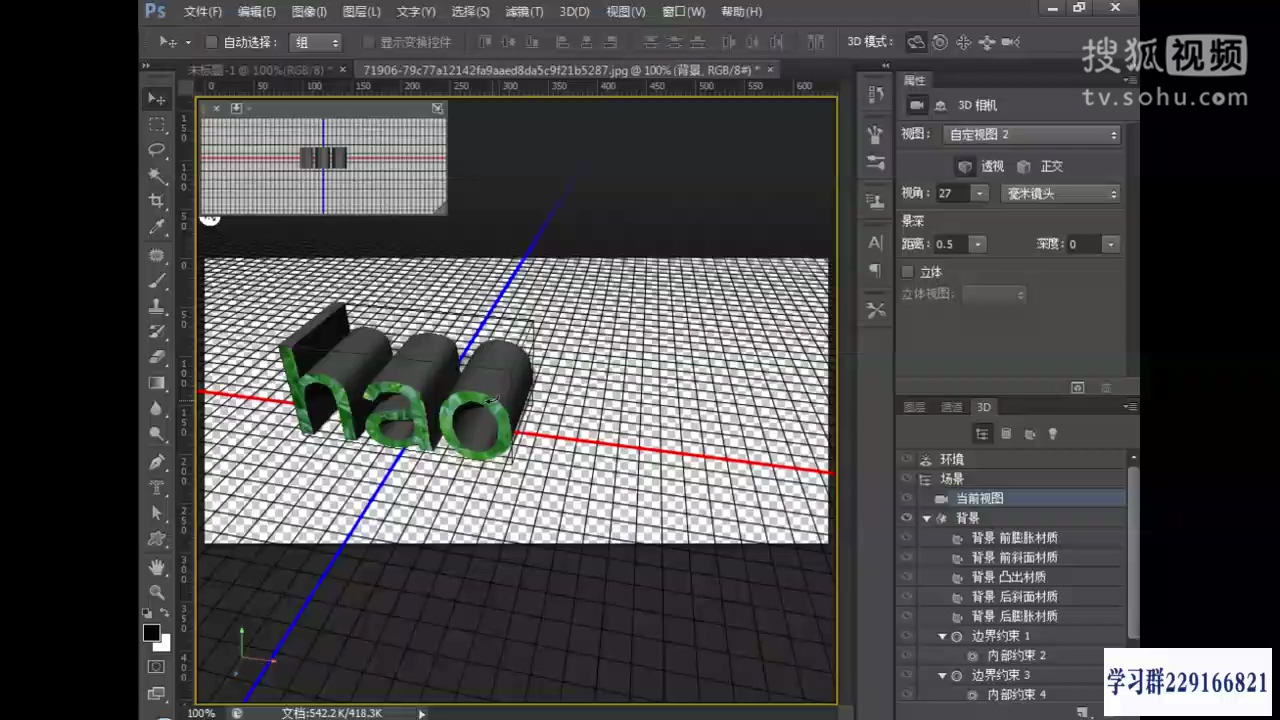Click the foreground color swatch
This screenshot has width=1280, height=720.
pos(151,632)
